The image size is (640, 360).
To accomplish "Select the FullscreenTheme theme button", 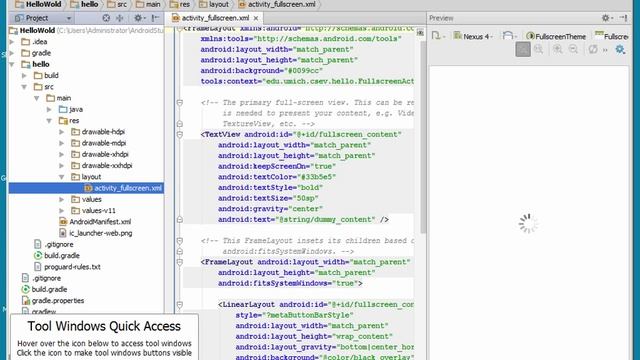I will coord(556,36).
